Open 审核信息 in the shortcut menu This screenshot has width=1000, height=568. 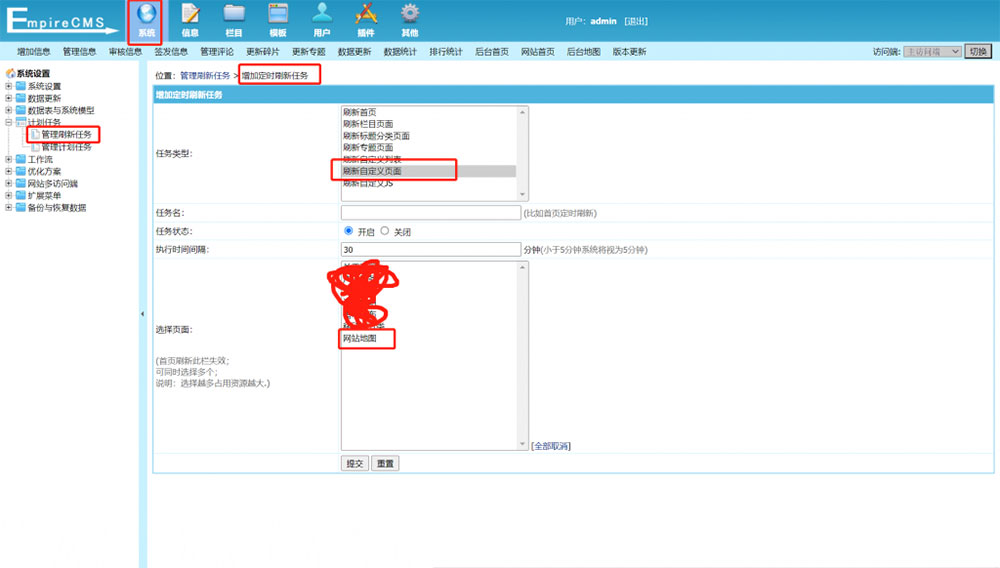click(x=125, y=52)
